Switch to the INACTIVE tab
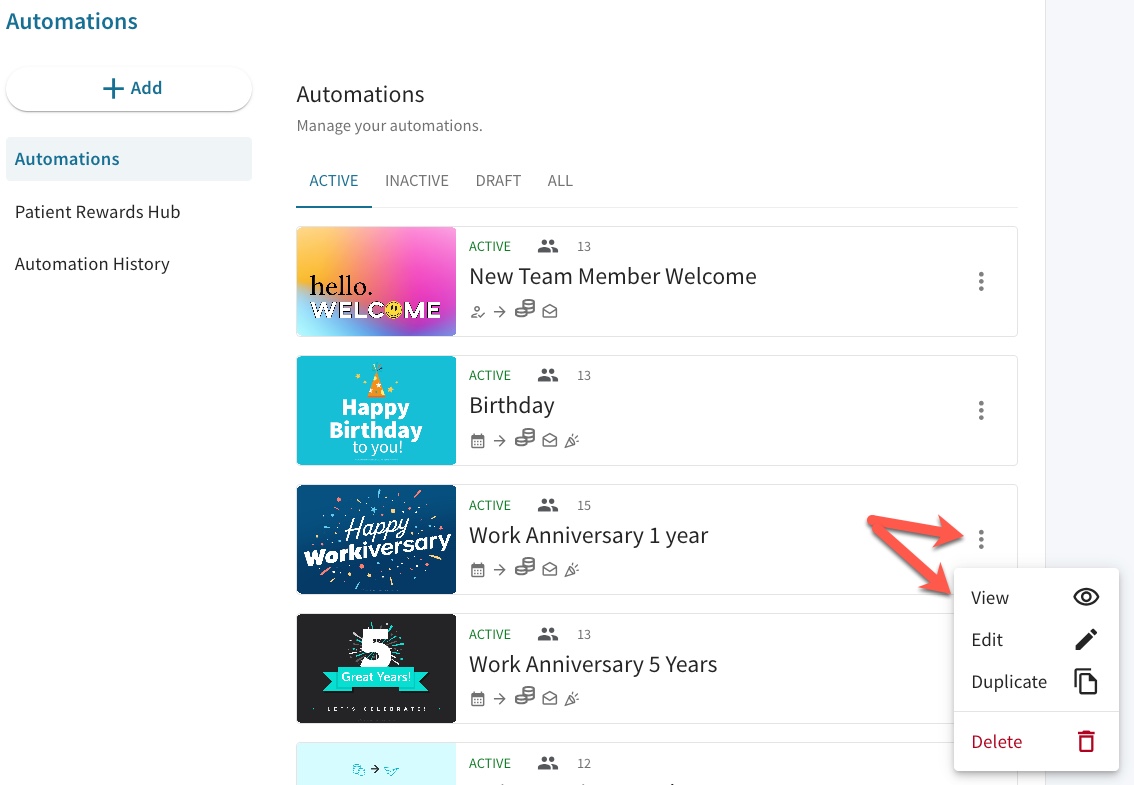 tap(417, 181)
